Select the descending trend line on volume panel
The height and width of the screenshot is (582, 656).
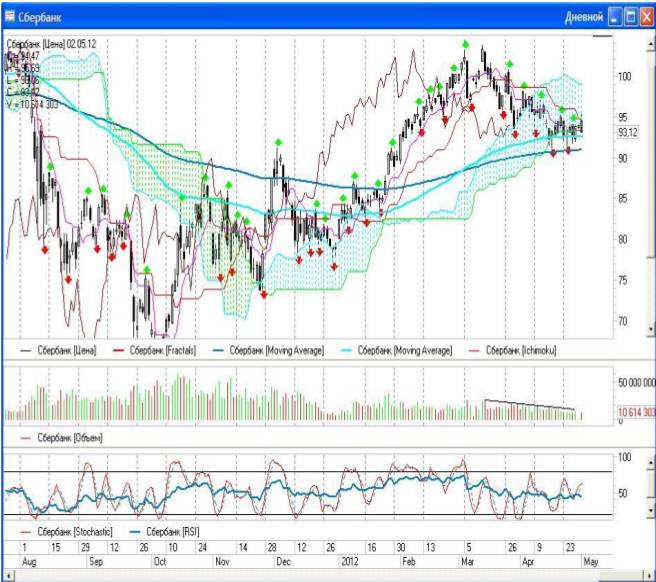pos(530,405)
